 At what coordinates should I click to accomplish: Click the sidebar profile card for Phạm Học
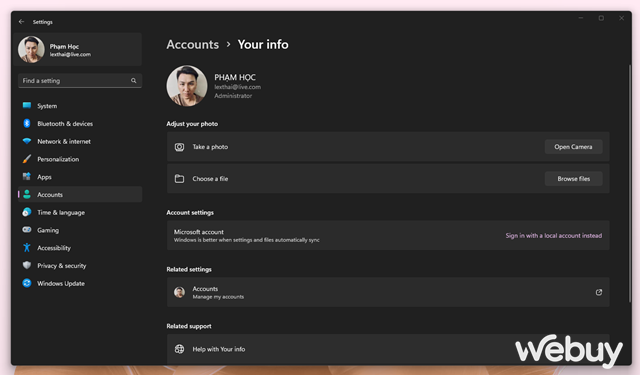(x=78, y=49)
